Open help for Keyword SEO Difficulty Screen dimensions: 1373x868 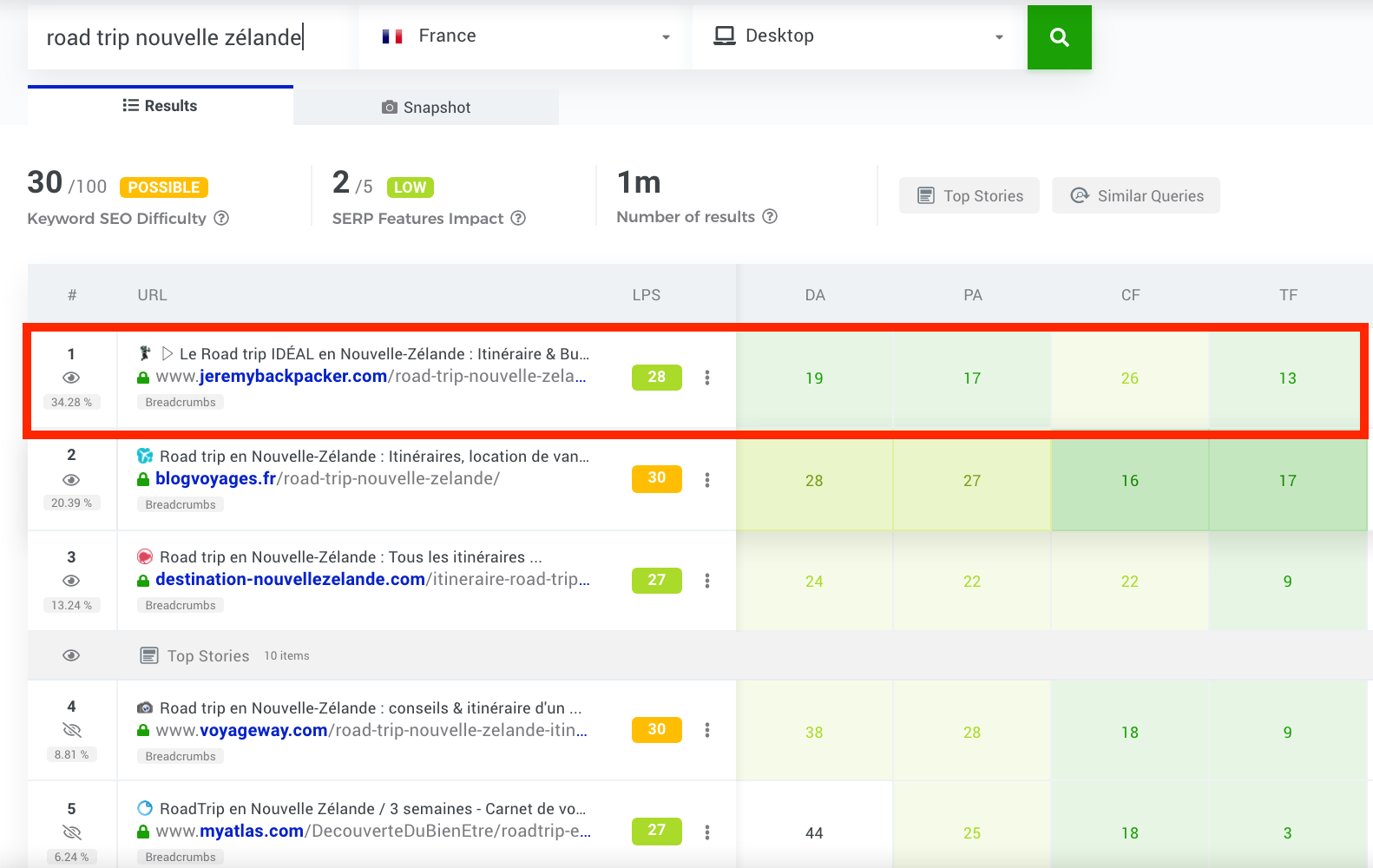click(x=221, y=218)
